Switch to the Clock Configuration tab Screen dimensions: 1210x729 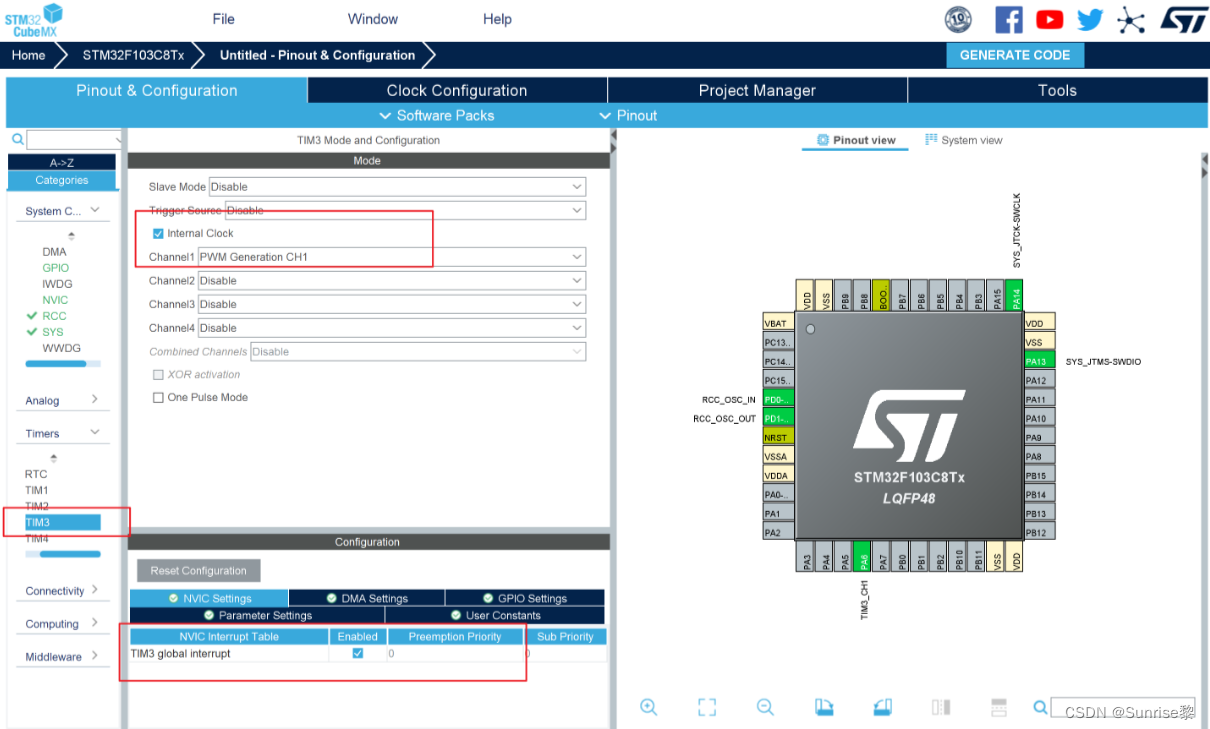coord(457,90)
